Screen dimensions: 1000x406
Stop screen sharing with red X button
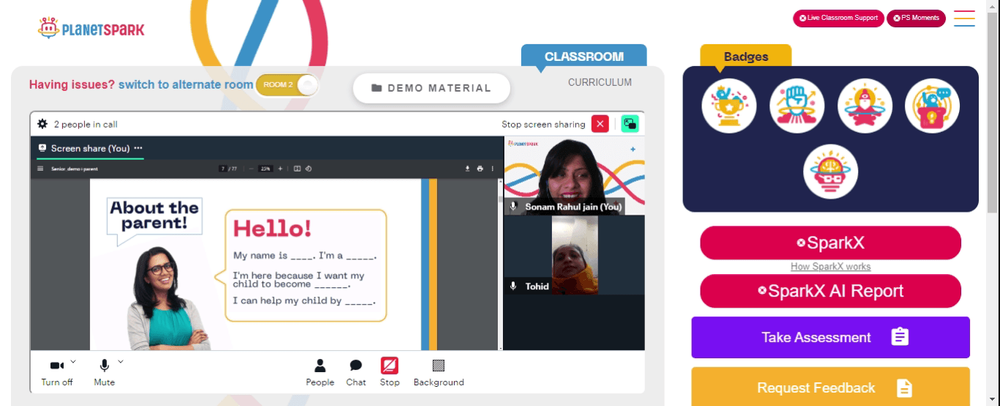click(x=600, y=124)
